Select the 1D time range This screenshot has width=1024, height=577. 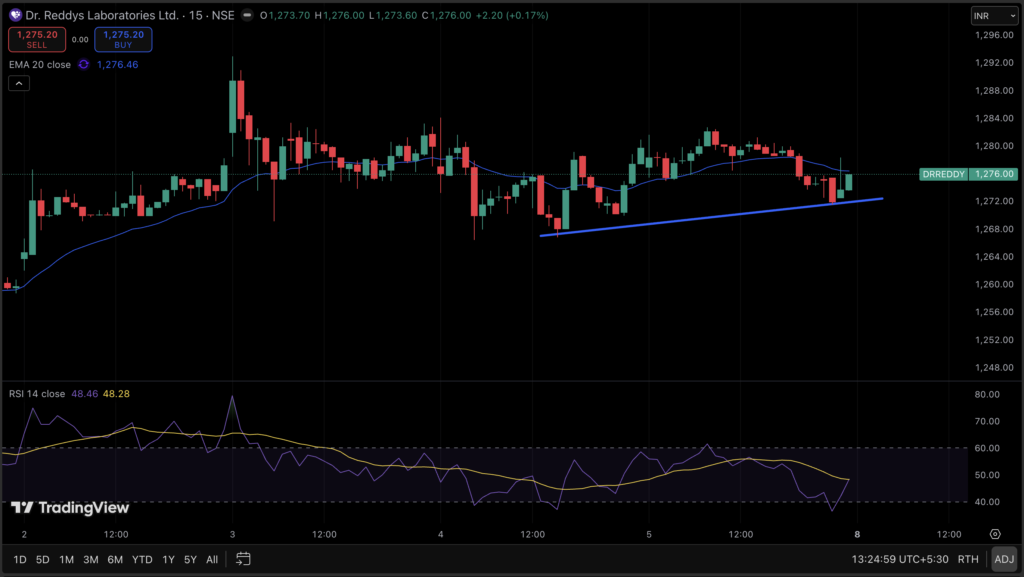click(x=20, y=559)
